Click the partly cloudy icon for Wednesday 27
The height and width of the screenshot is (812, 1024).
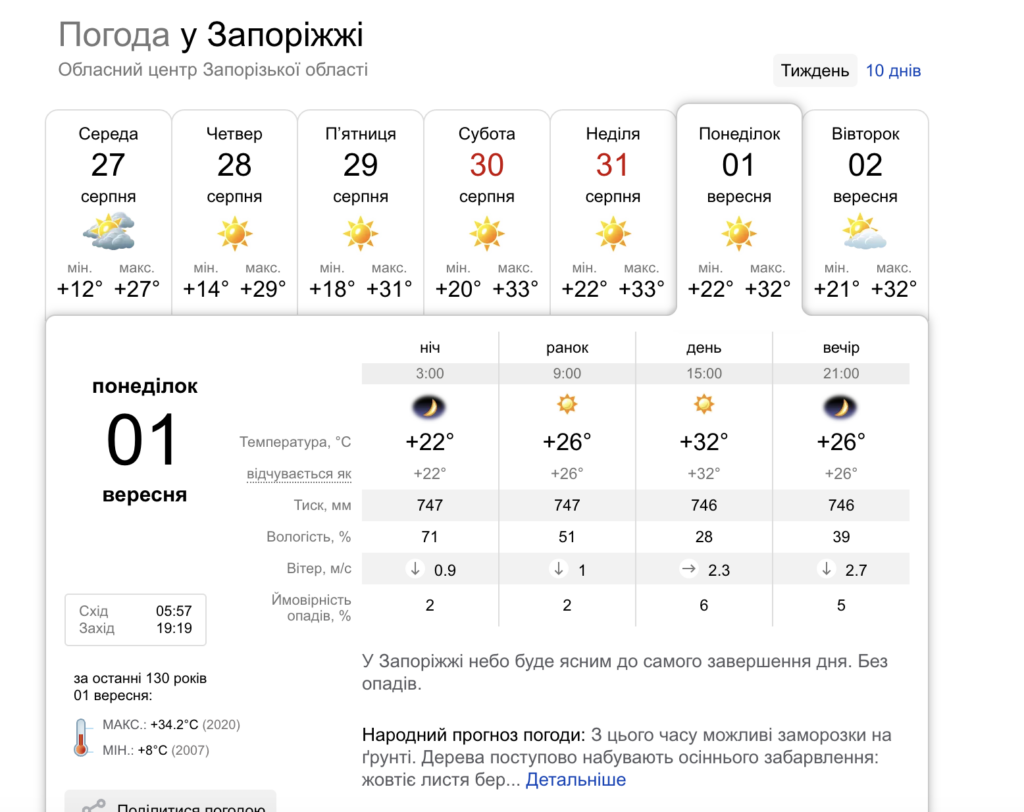click(x=108, y=232)
